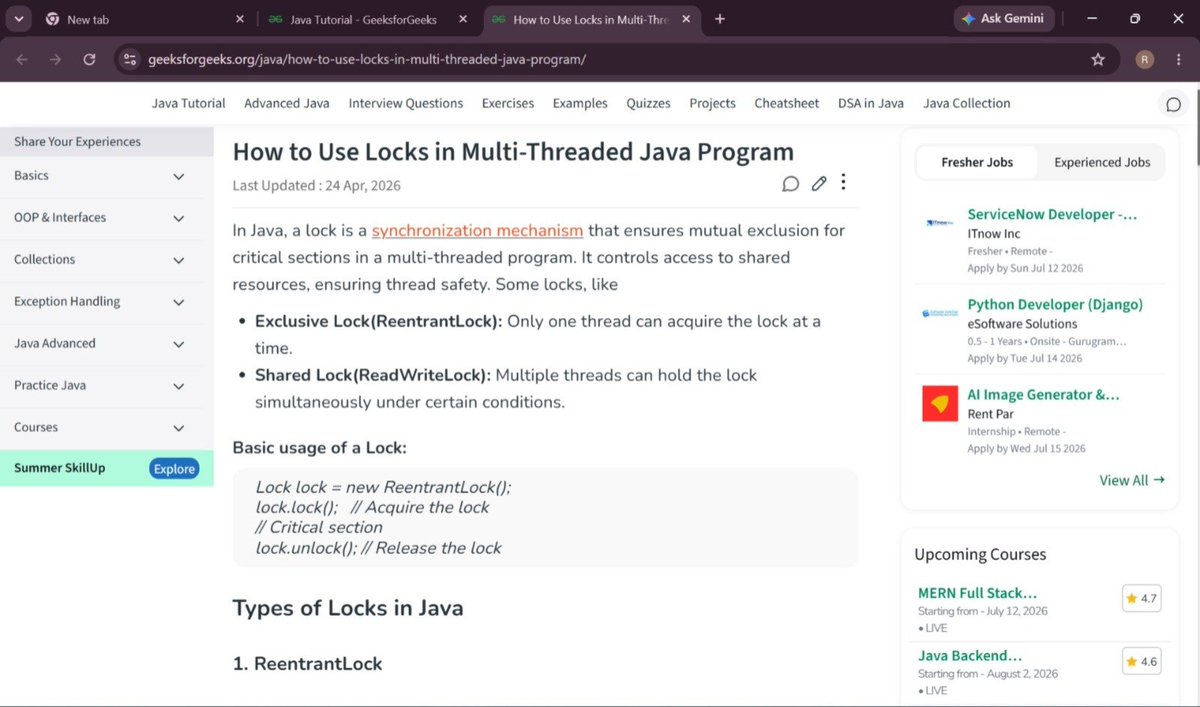This screenshot has height=707, width=1200.
Task: Open Java Tutorial in the top navigation
Action: click(x=189, y=103)
